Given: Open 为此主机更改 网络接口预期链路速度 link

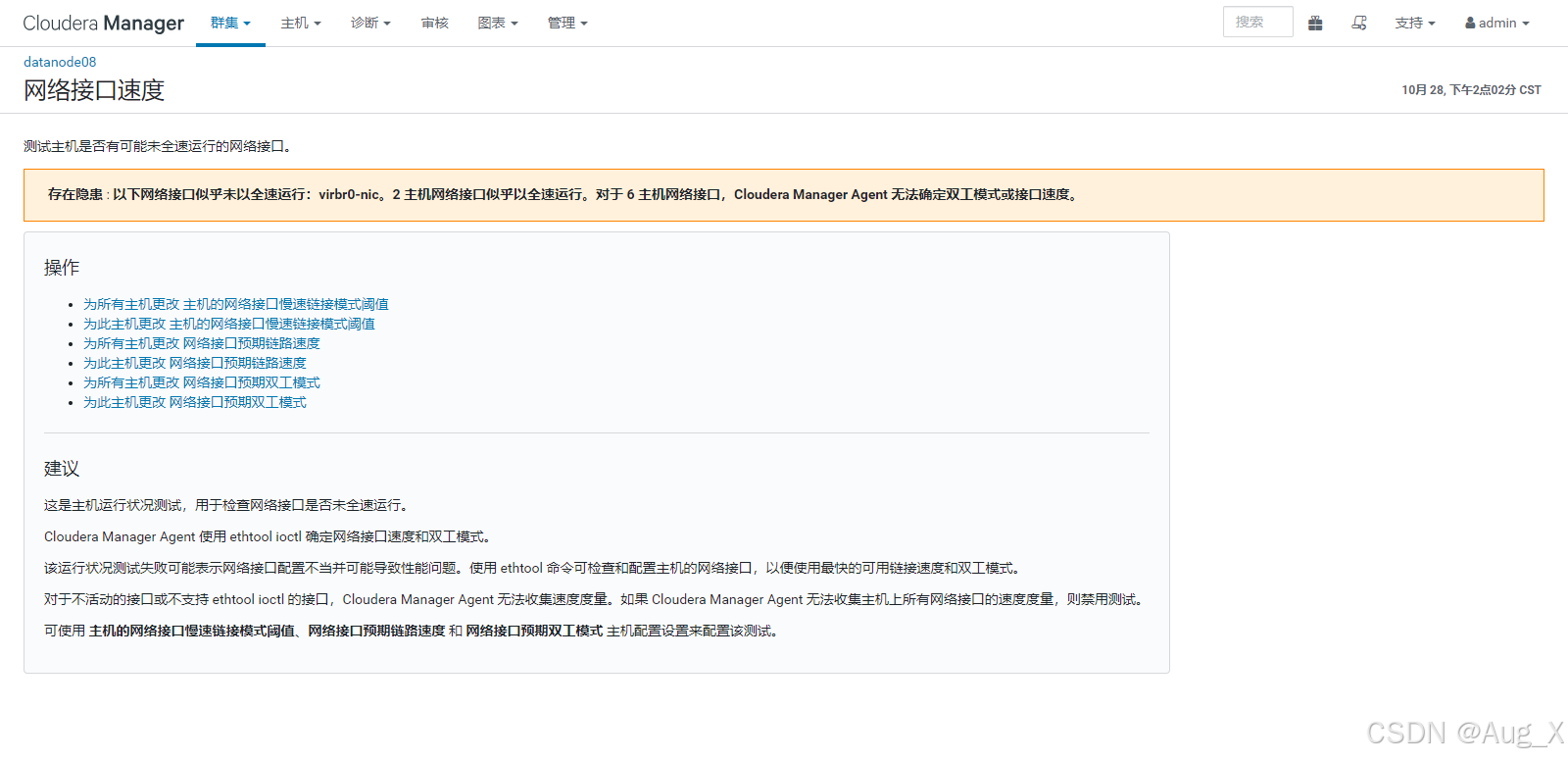Looking at the screenshot, I should tap(194, 363).
